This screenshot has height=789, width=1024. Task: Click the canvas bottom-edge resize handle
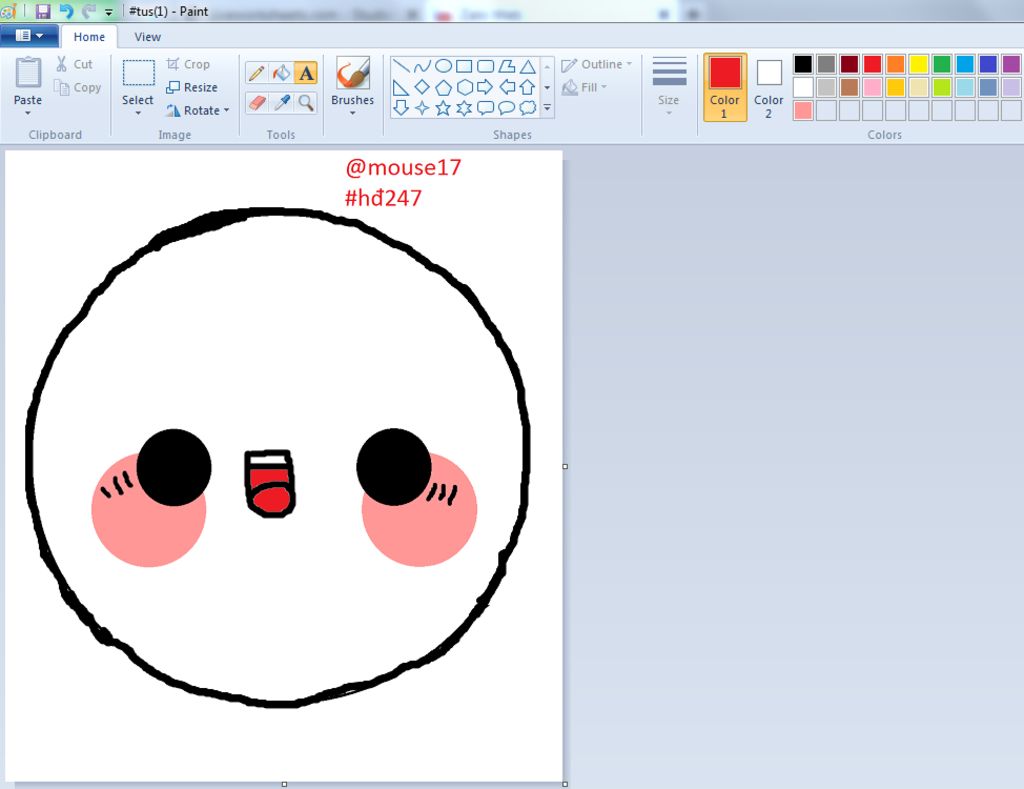[284, 784]
